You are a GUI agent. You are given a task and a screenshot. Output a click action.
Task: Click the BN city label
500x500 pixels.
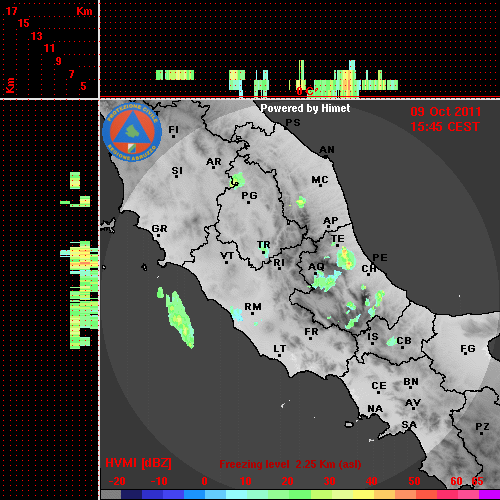[x=411, y=382]
